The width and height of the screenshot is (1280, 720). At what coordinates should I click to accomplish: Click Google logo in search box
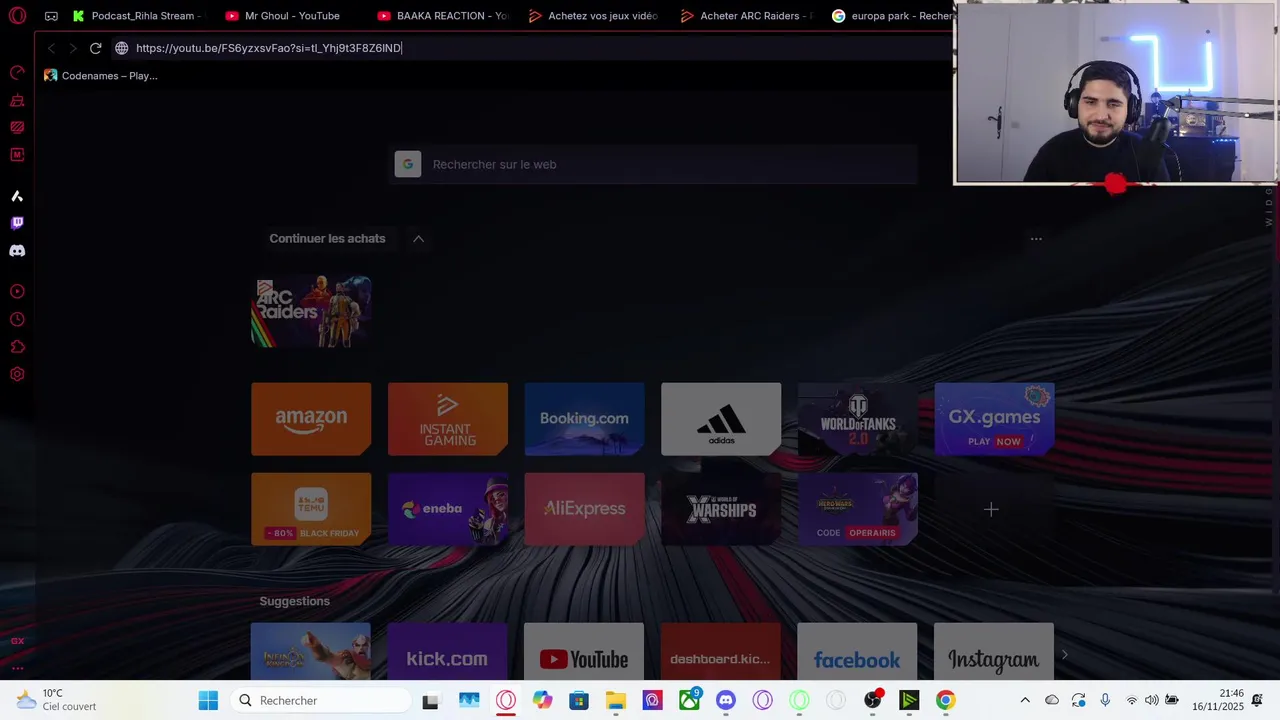(x=408, y=164)
